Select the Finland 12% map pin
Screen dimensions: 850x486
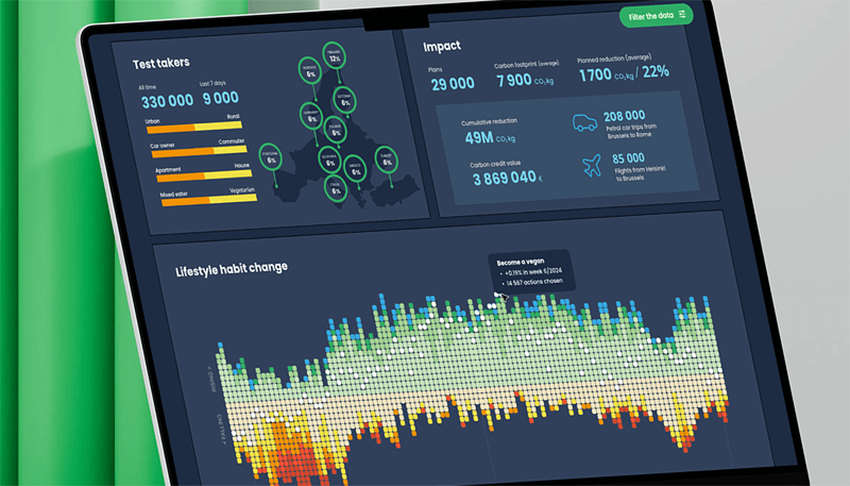click(334, 55)
